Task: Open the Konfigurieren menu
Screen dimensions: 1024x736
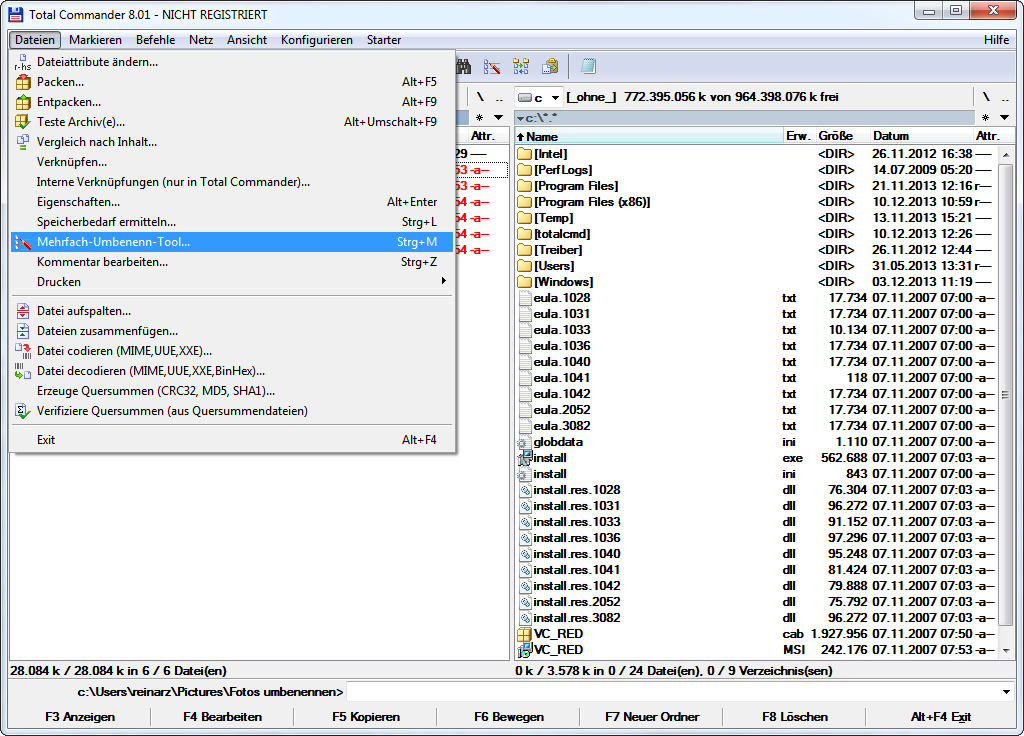Action: (316, 40)
